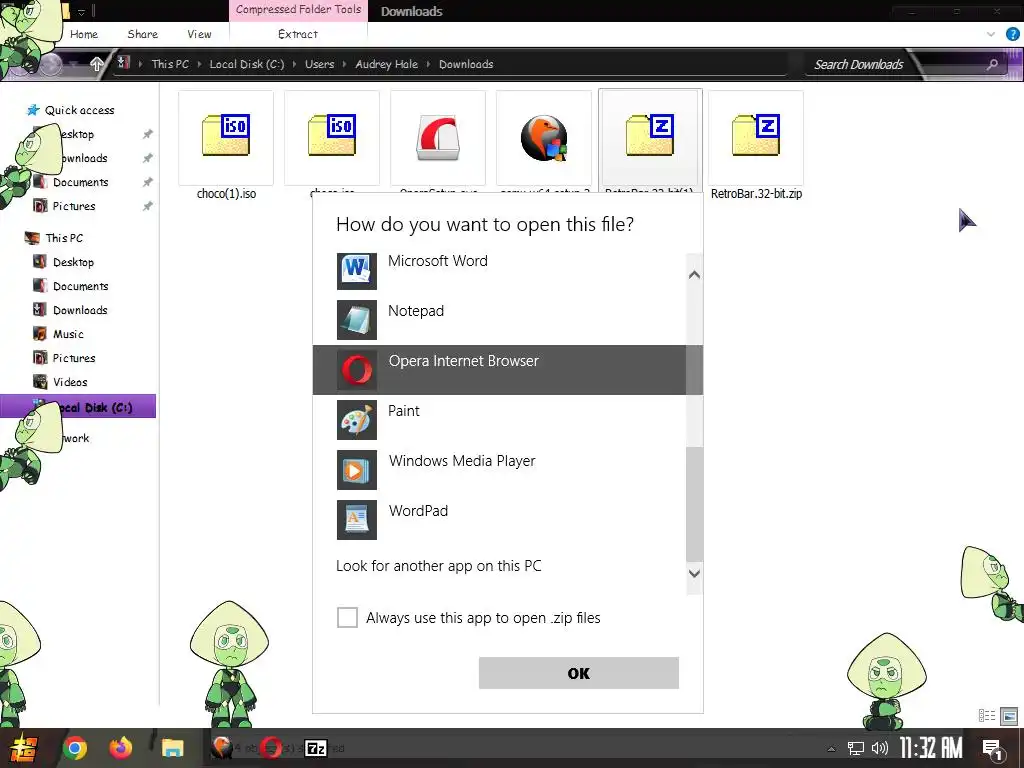Open the Start menu button
This screenshot has width=1024, height=768.
23,748
